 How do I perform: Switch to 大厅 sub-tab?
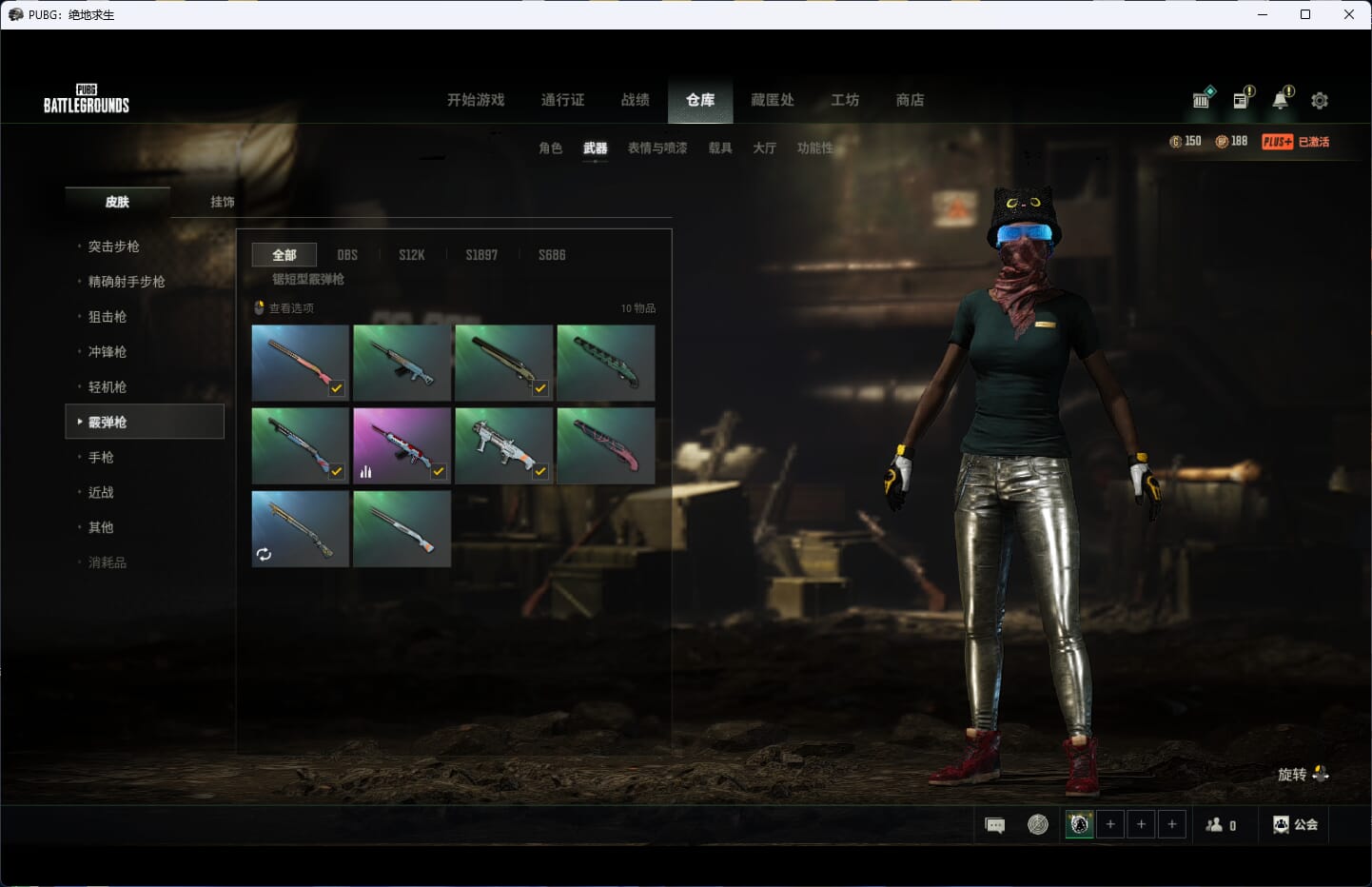tap(765, 148)
